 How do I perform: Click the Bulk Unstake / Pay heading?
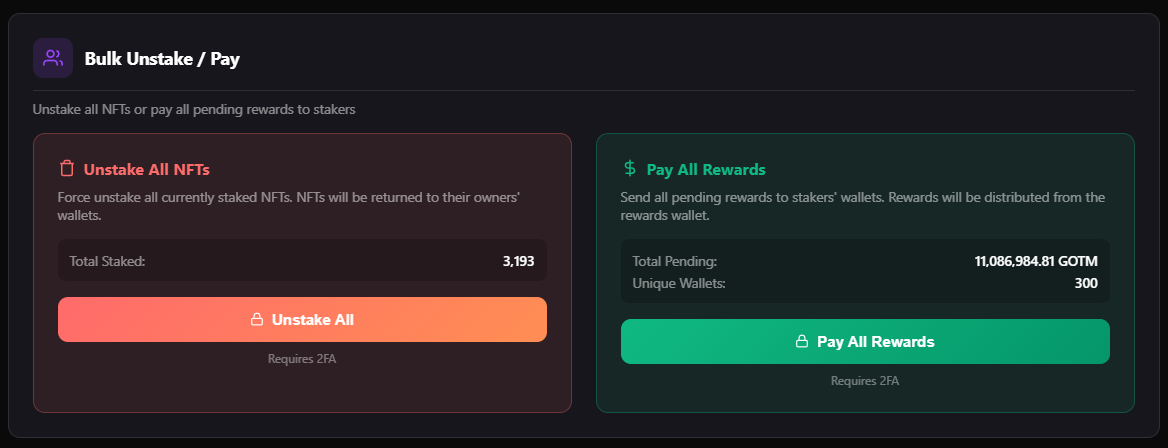pyautogui.click(x=162, y=59)
